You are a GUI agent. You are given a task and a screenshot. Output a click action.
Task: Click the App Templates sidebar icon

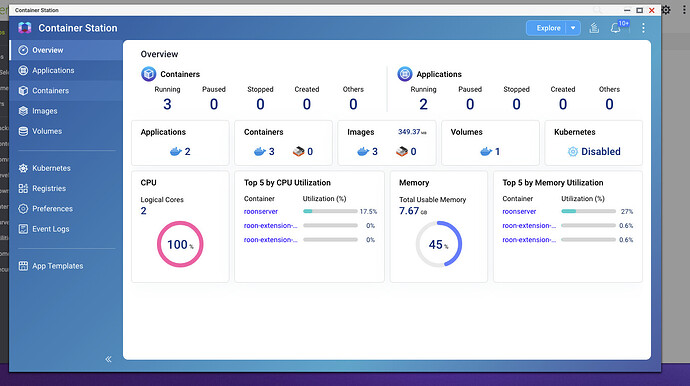[23, 266]
